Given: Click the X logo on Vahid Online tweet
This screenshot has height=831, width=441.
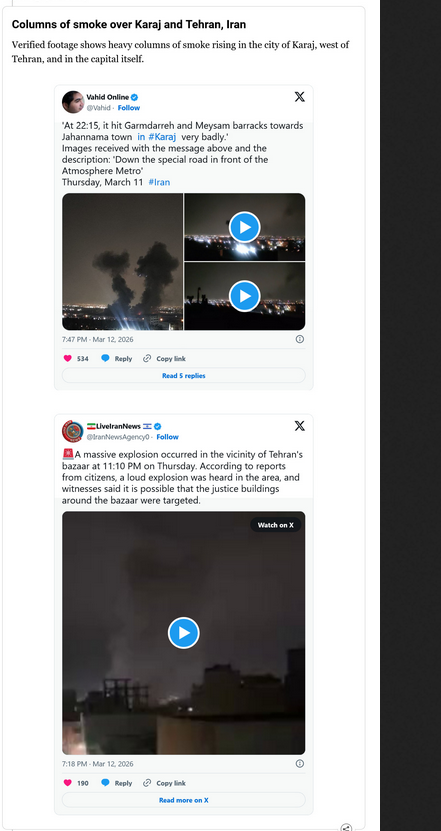Looking at the screenshot, I should 299,96.
